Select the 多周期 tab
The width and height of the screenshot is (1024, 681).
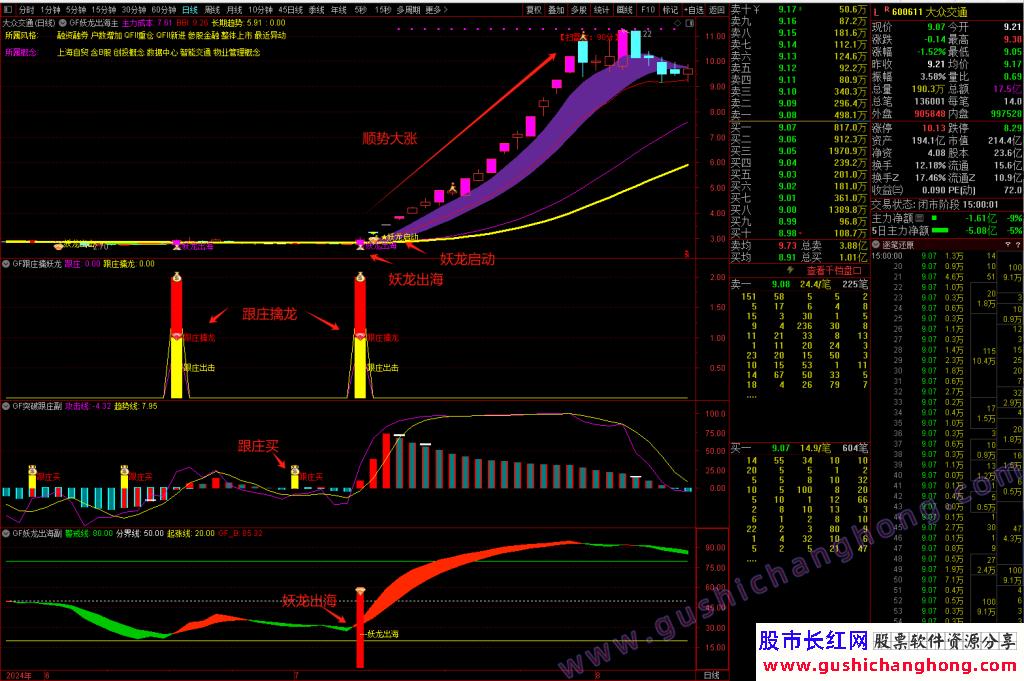[408, 10]
